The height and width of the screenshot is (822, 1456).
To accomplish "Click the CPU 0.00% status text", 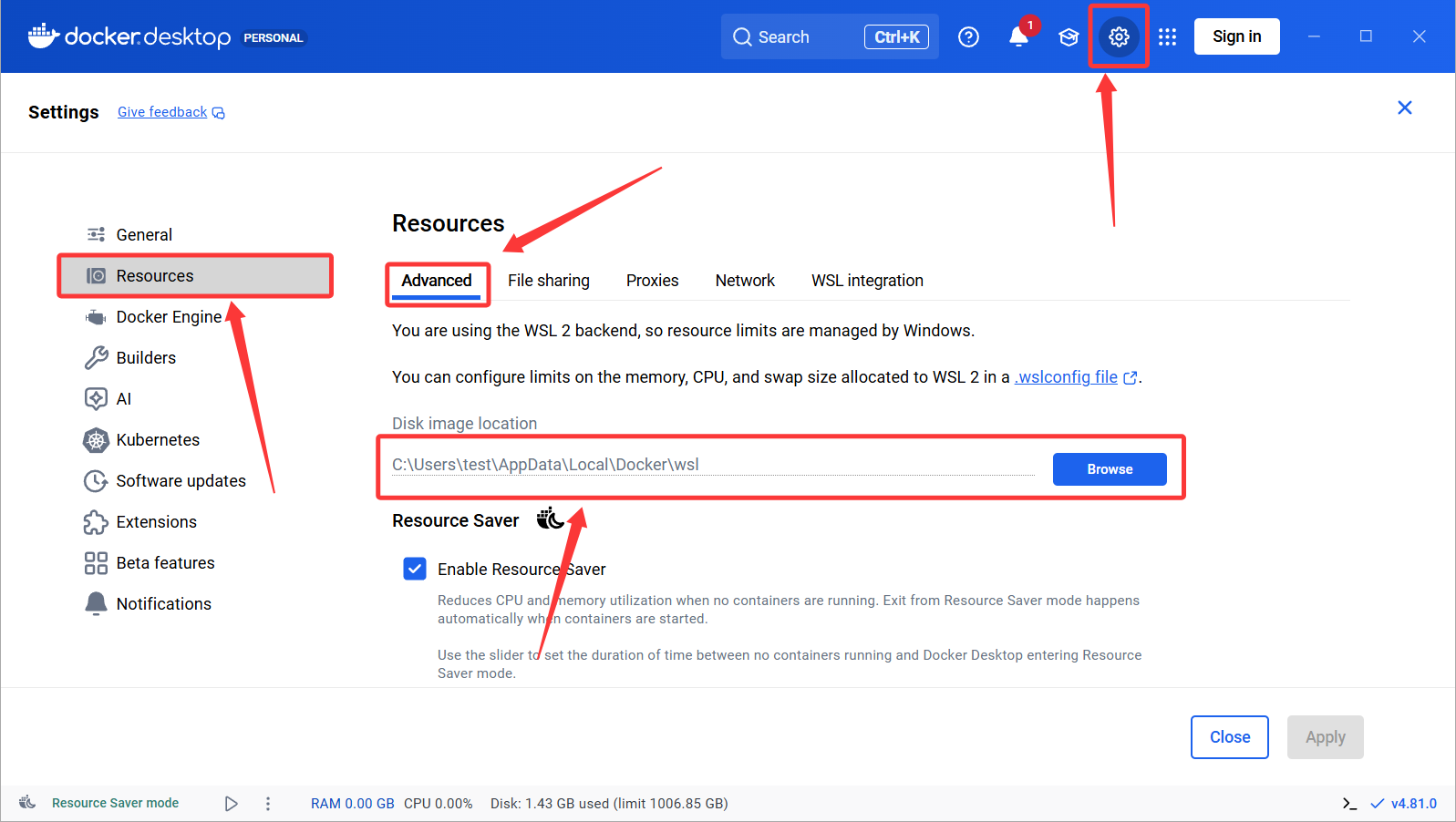I will tap(439, 804).
